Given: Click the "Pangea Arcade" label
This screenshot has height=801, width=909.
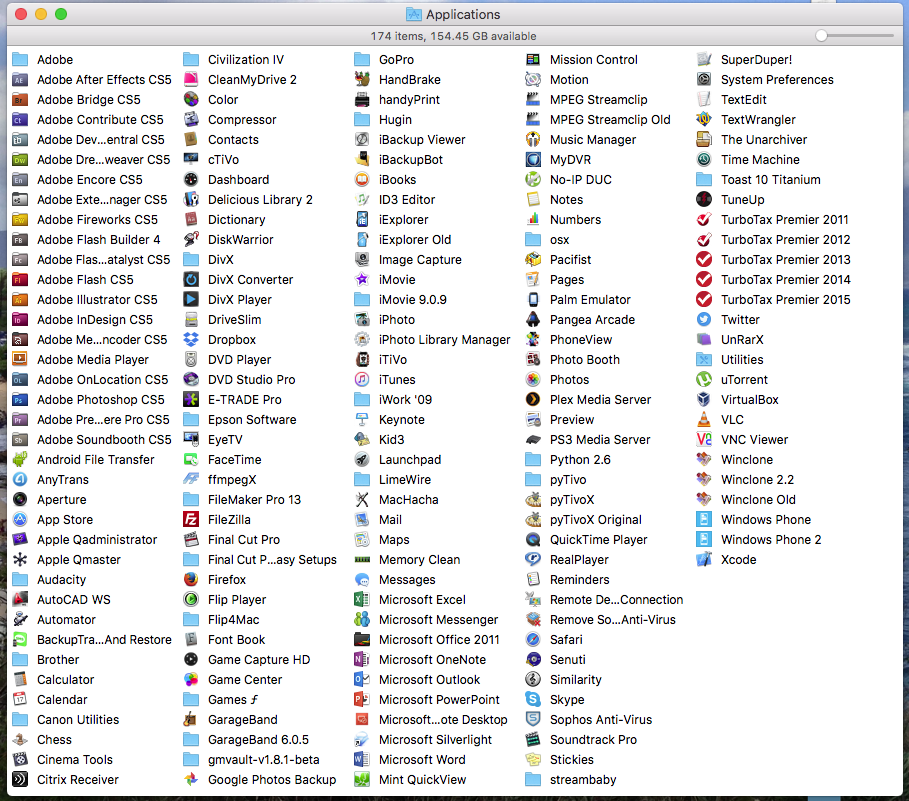Looking at the screenshot, I should (x=592, y=319).
